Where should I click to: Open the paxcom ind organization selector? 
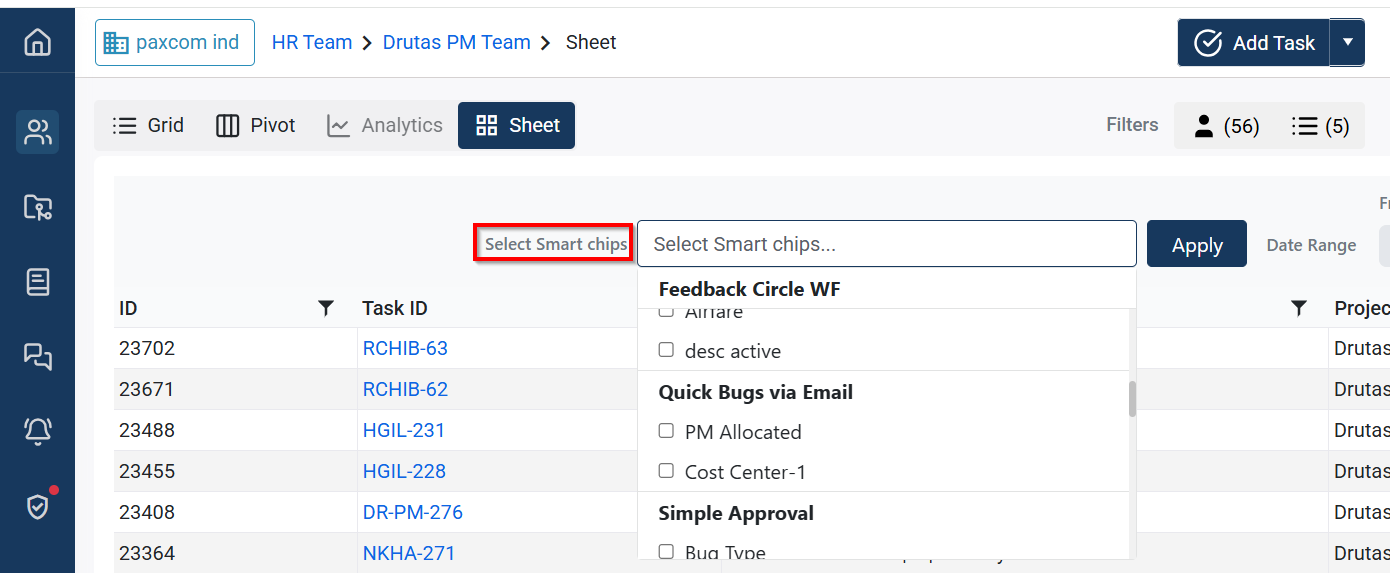[x=174, y=43]
